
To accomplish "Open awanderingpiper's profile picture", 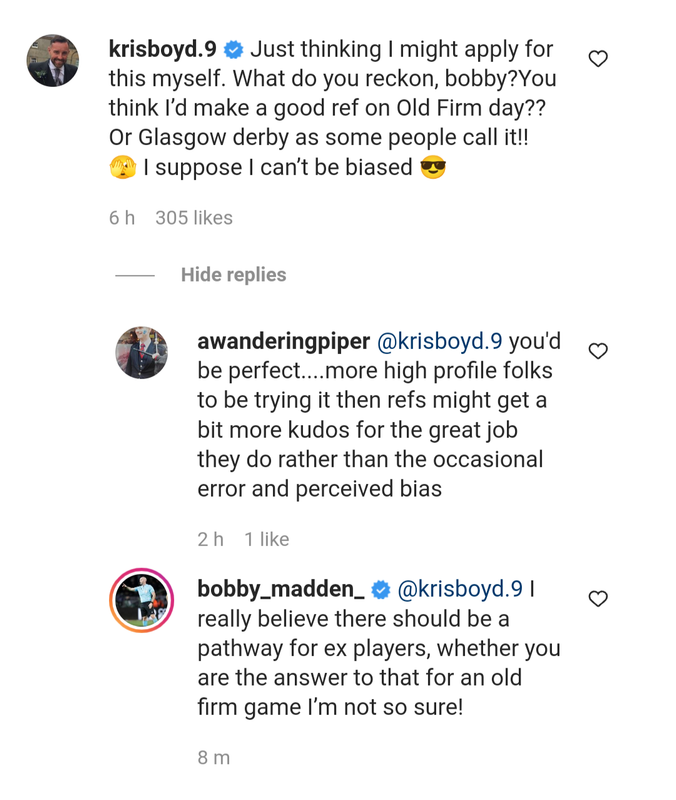I will click(141, 352).
